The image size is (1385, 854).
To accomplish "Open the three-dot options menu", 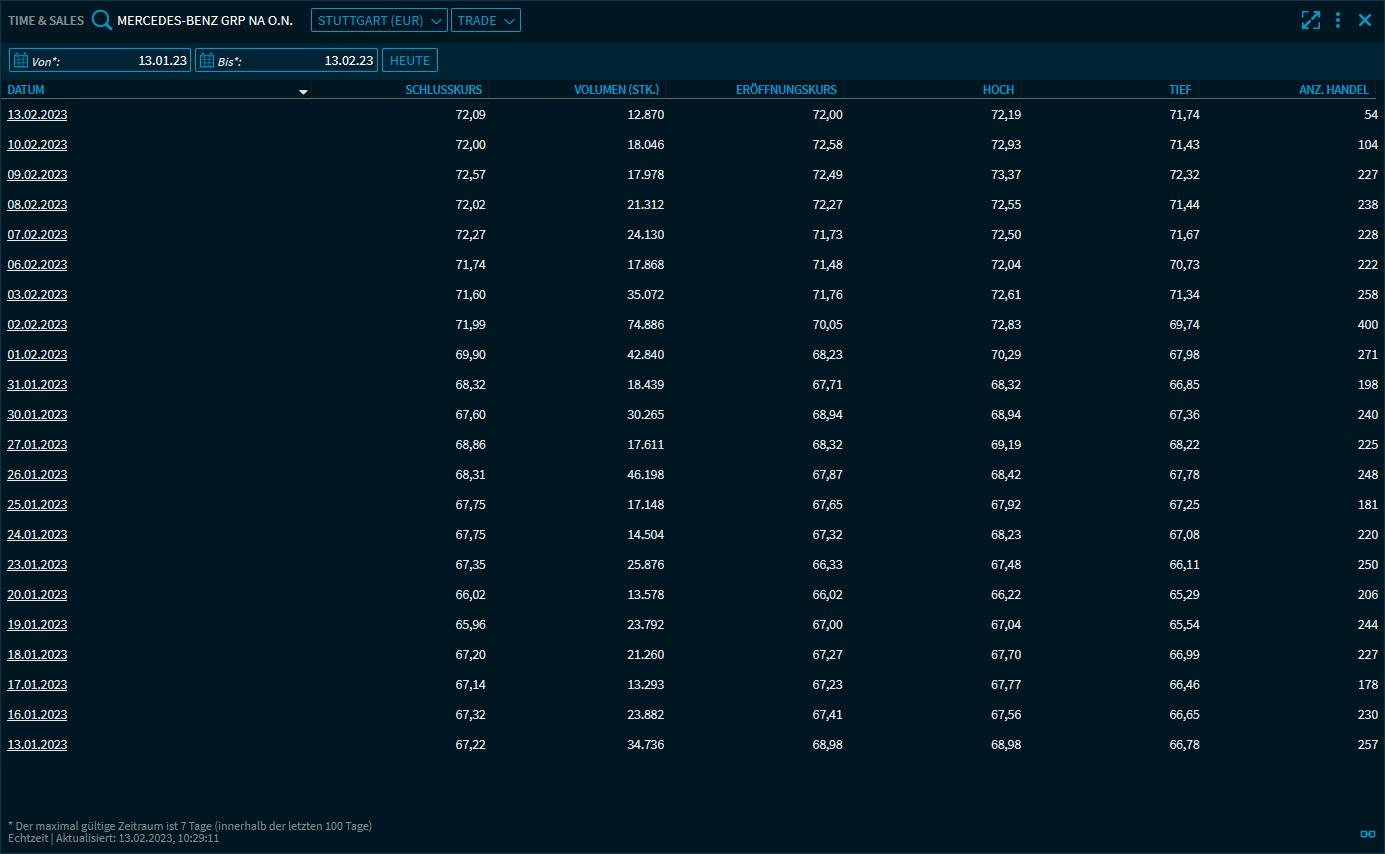I will [1338, 20].
